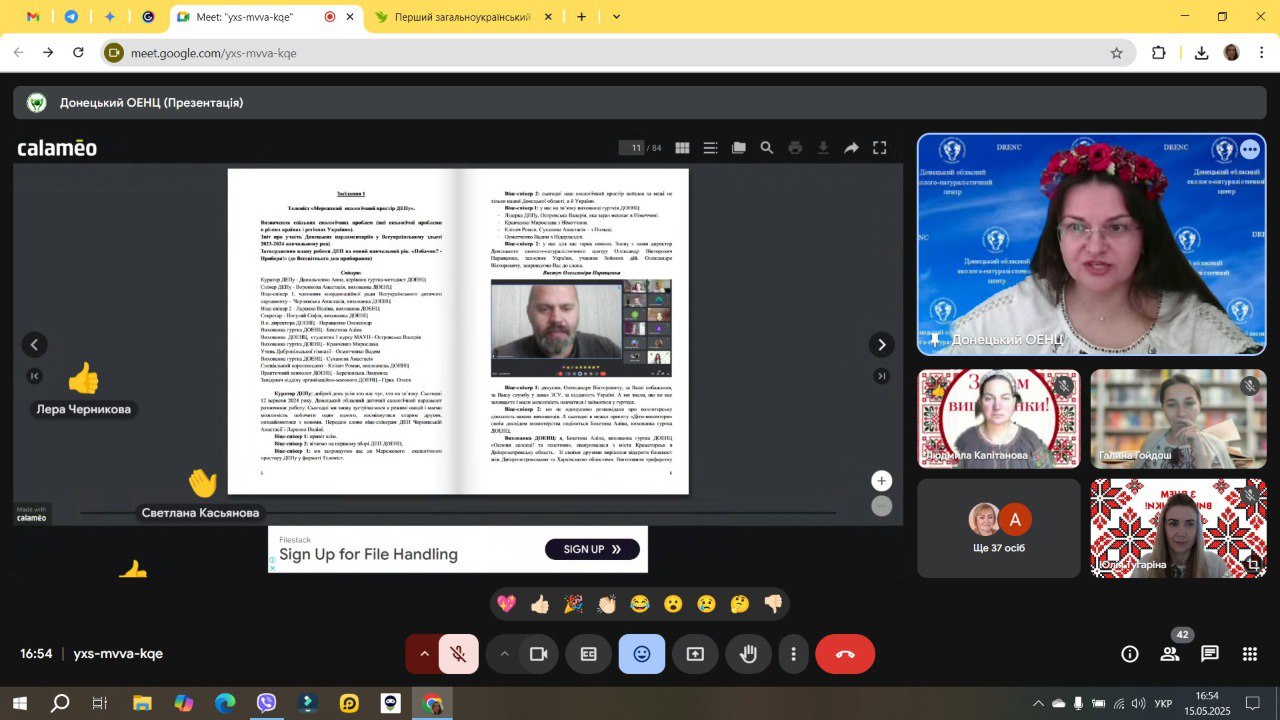Click the present screen icon
This screenshot has width=1280, height=720.
point(695,654)
